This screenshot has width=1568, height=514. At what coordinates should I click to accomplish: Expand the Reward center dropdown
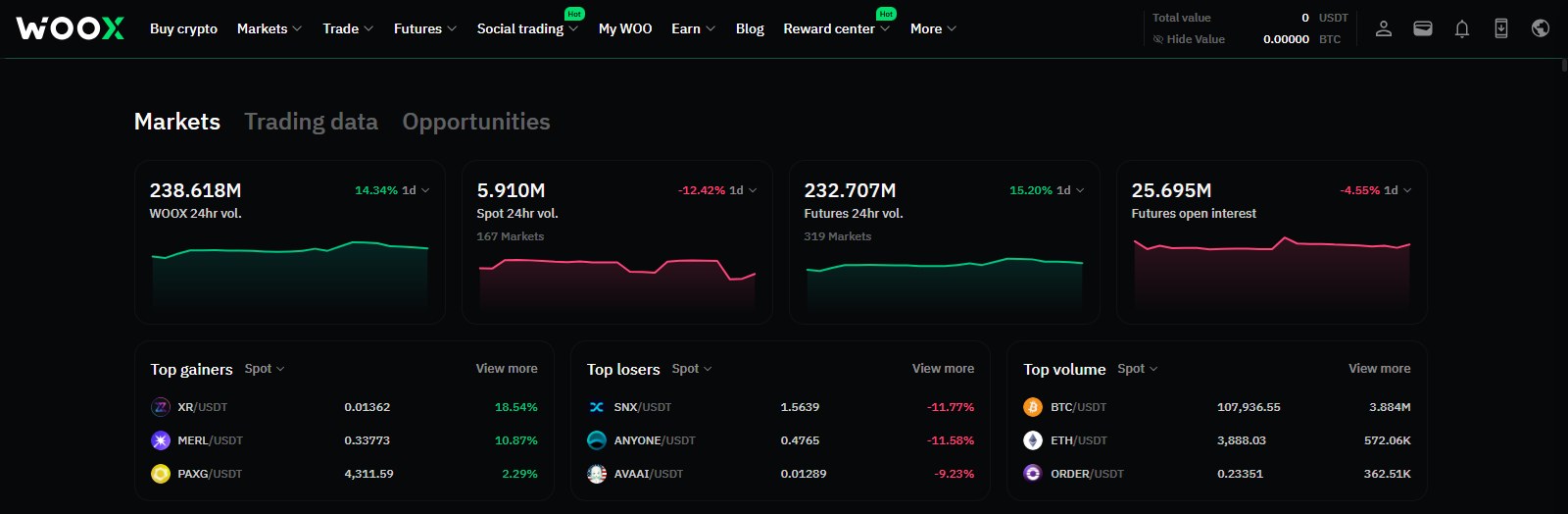click(x=837, y=28)
